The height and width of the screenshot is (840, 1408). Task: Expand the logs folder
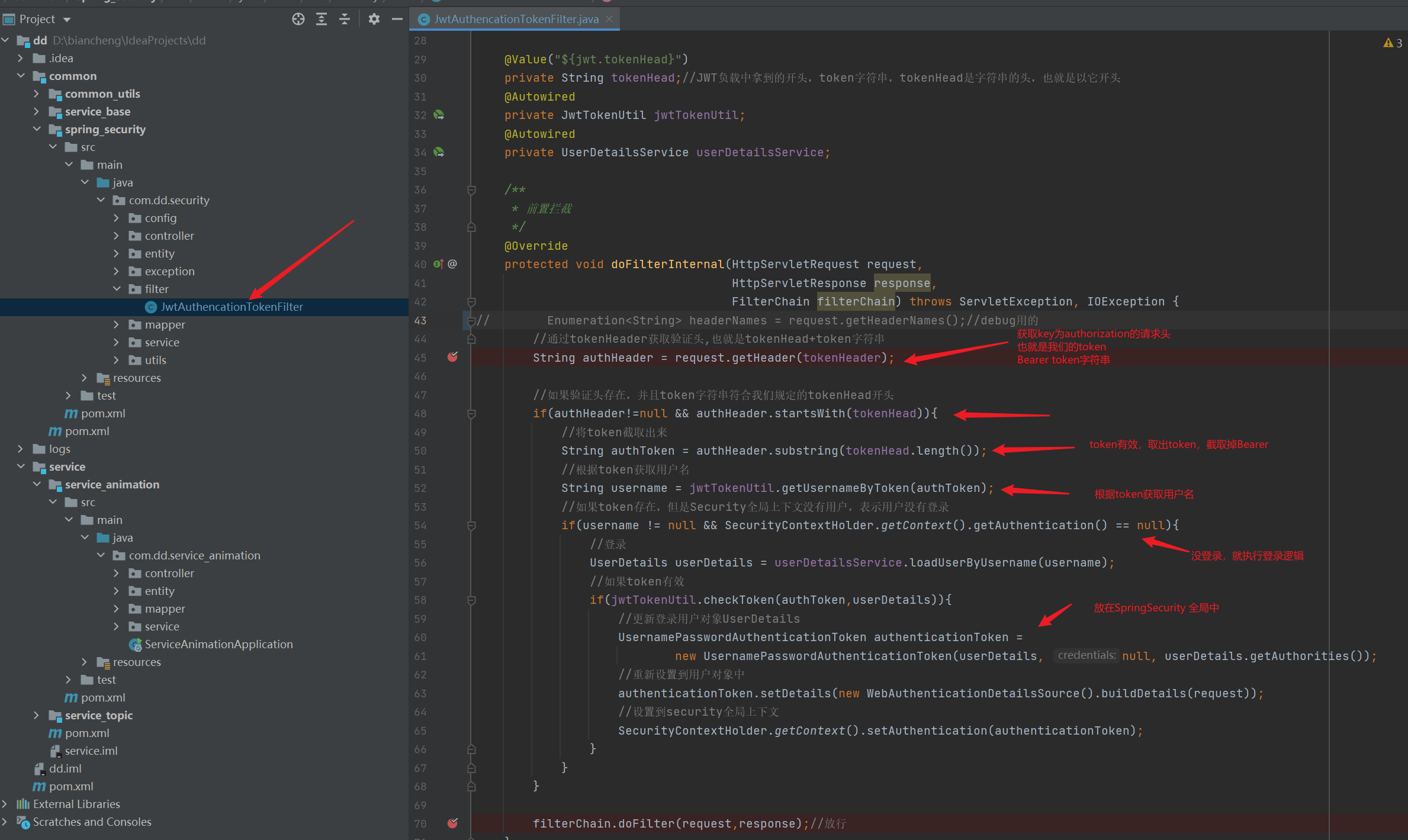tap(21, 449)
